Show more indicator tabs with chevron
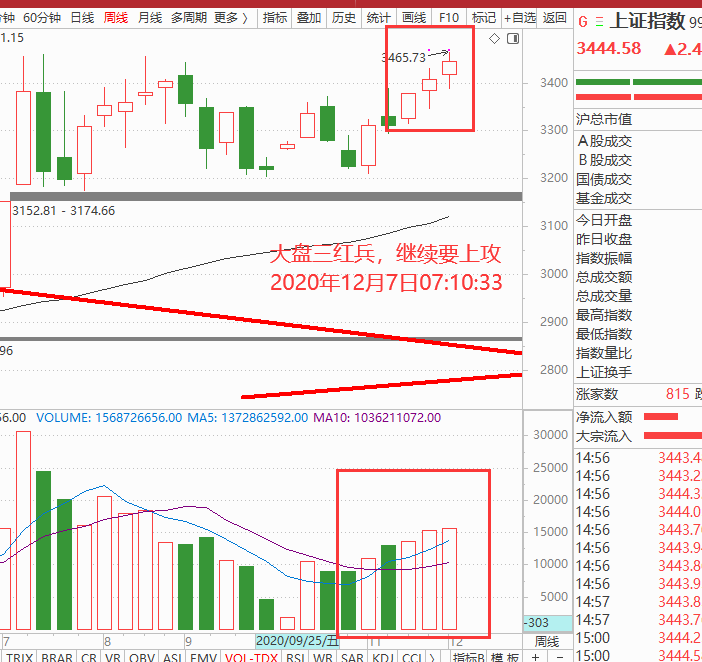 (432, 657)
